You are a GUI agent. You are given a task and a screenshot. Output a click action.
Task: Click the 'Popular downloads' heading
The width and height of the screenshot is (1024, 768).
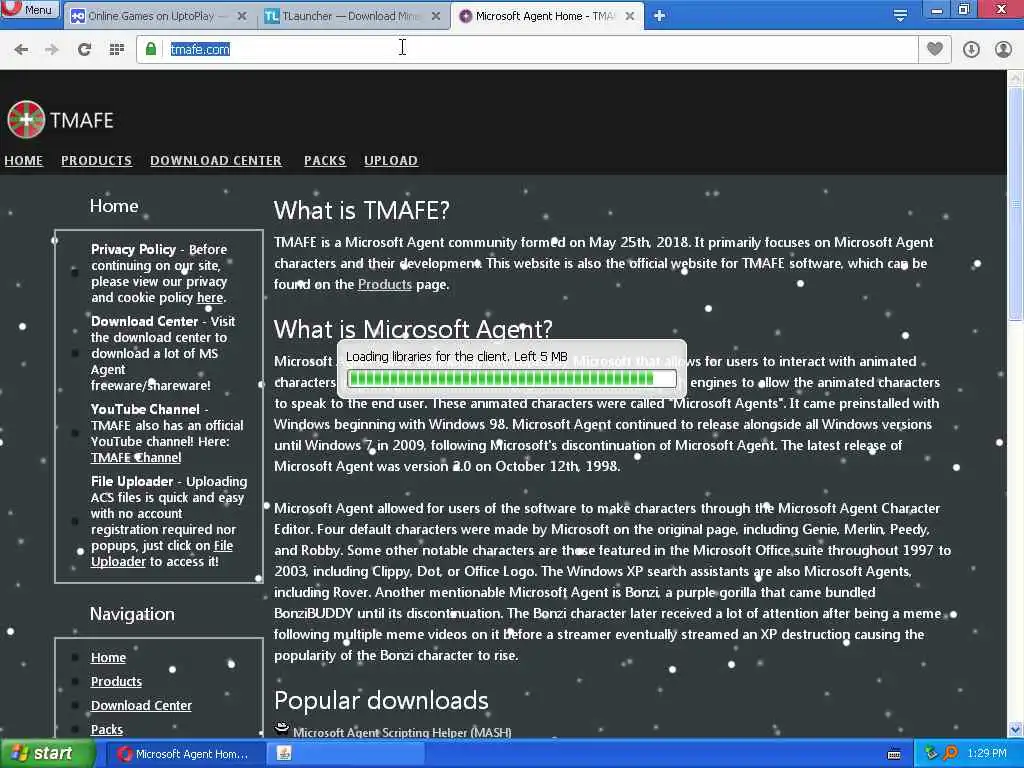(381, 701)
